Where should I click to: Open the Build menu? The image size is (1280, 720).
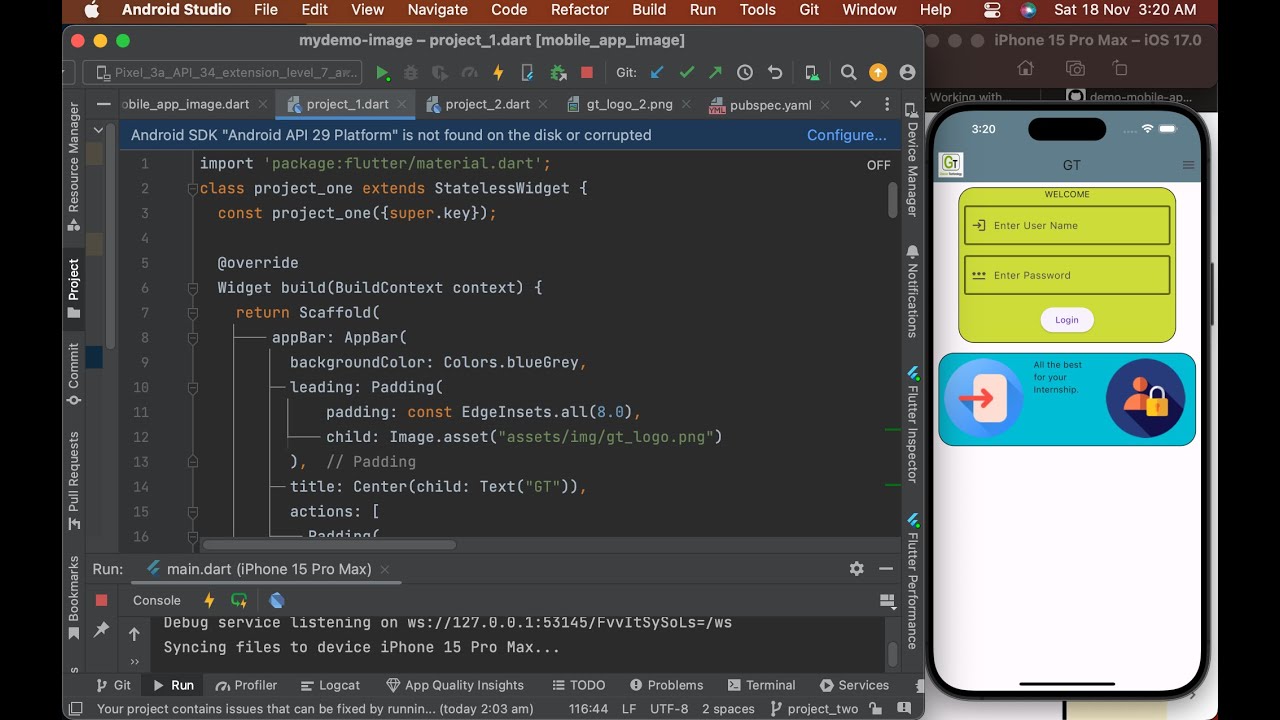coord(649,10)
